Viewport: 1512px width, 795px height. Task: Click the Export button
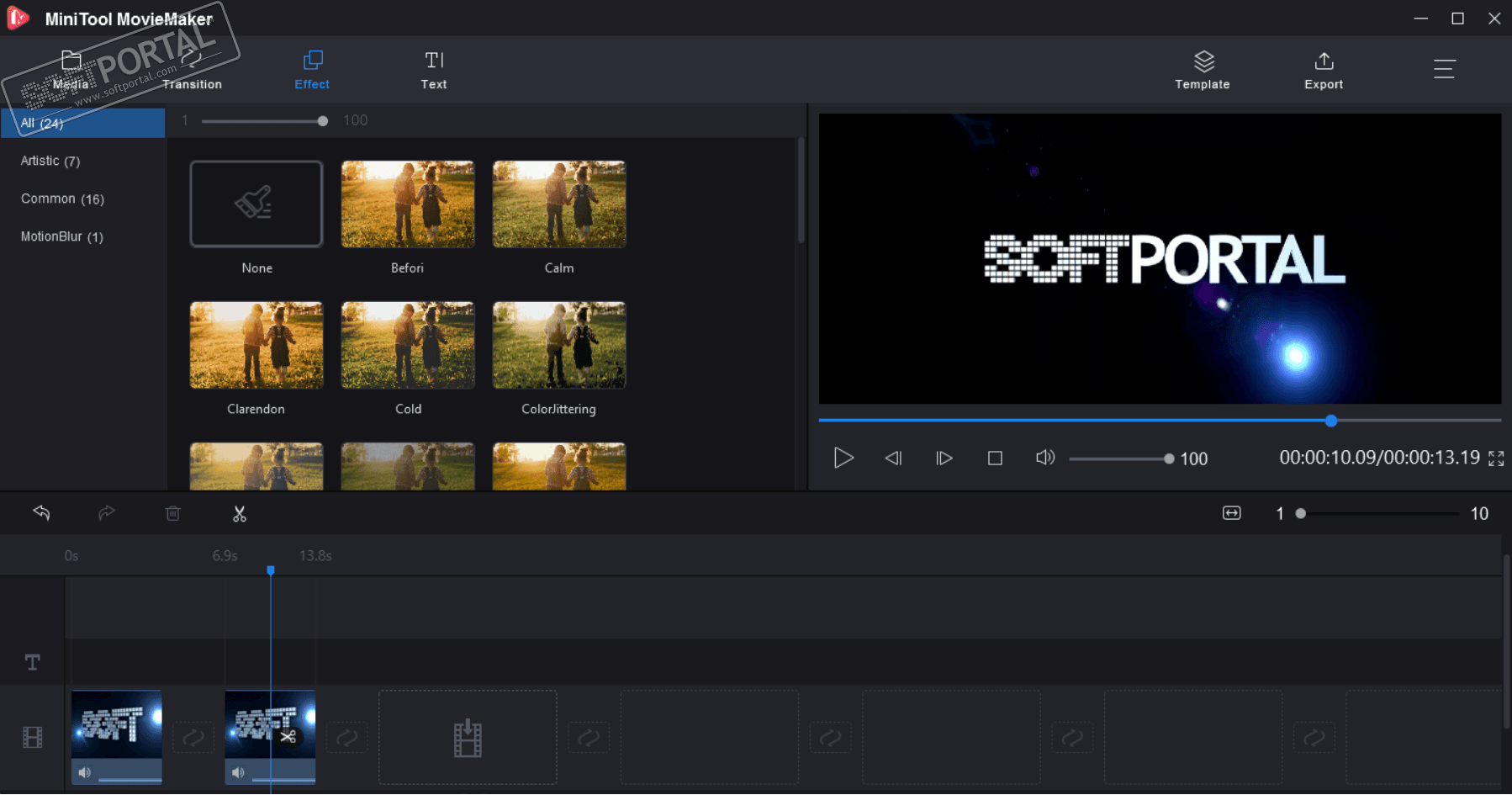click(1324, 70)
